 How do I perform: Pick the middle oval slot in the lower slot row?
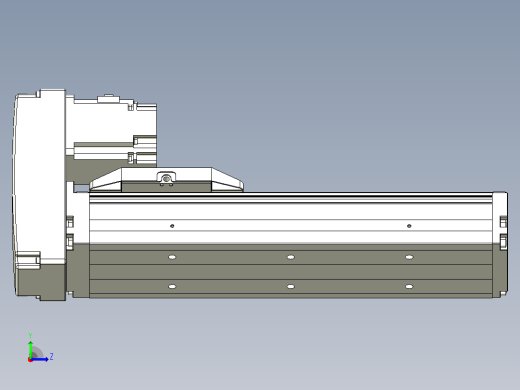coord(291,286)
